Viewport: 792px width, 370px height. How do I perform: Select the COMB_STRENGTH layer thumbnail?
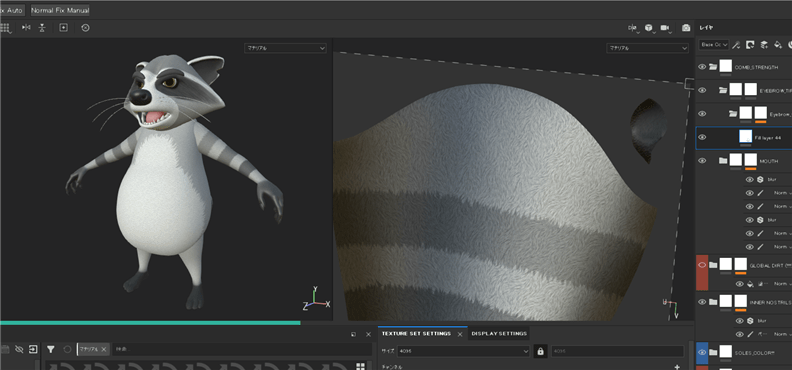click(726, 66)
